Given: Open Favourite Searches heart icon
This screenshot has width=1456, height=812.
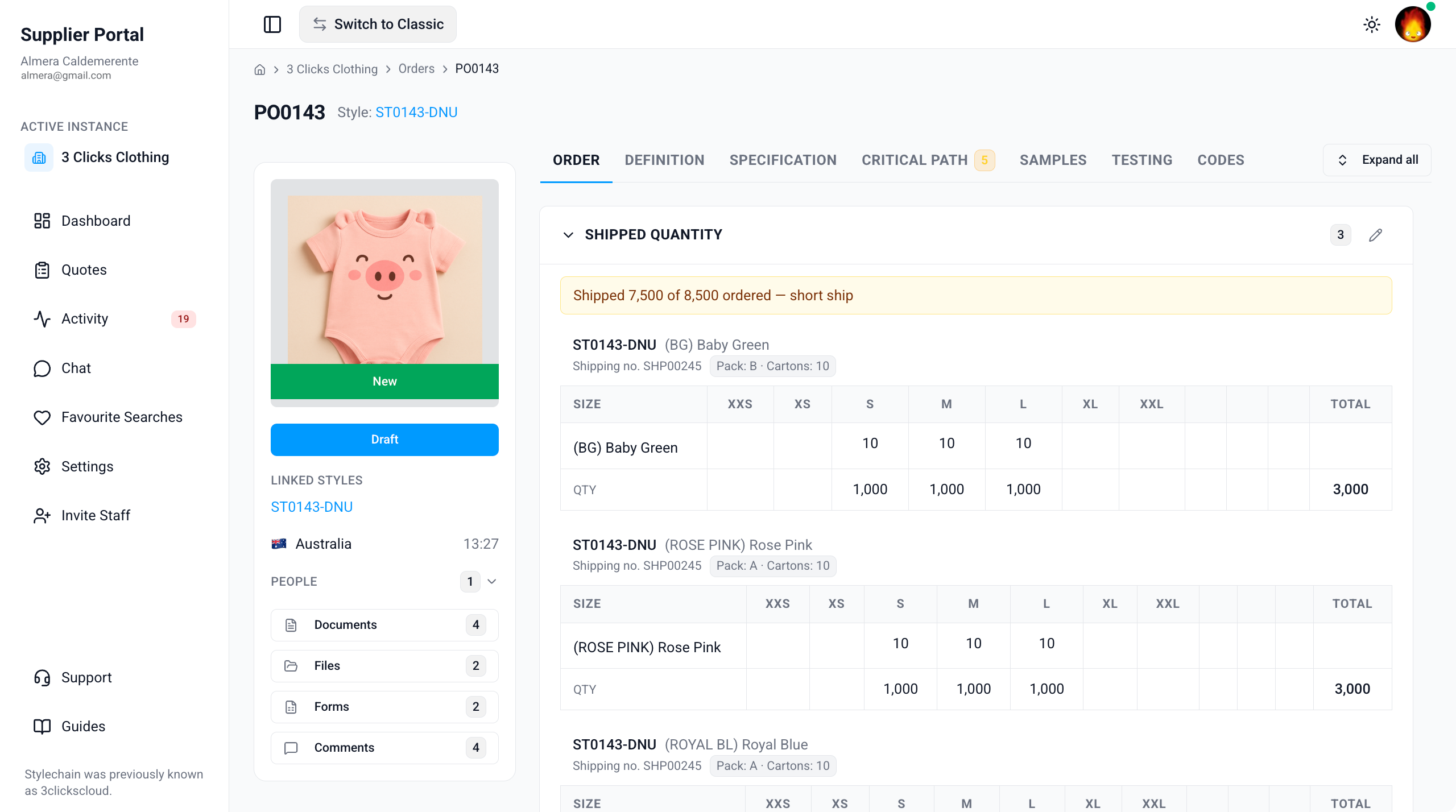Looking at the screenshot, I should point(42,417).
